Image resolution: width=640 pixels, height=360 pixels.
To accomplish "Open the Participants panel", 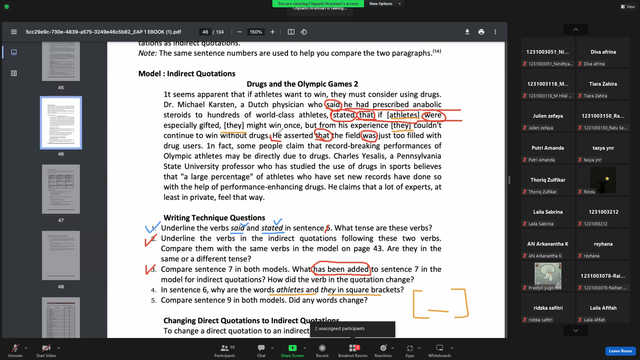I will (224, 350).
